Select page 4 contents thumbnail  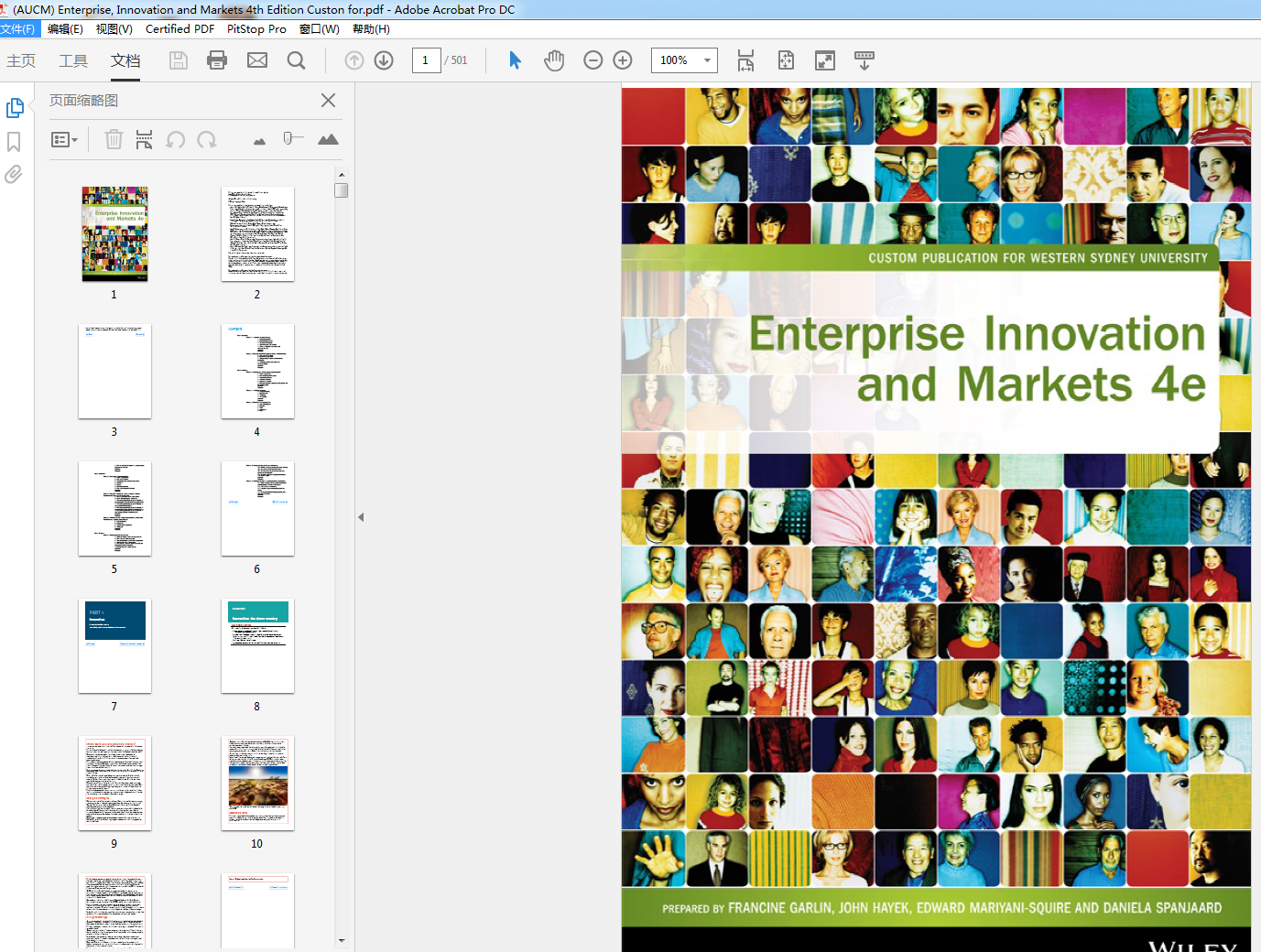click(257, 371)
